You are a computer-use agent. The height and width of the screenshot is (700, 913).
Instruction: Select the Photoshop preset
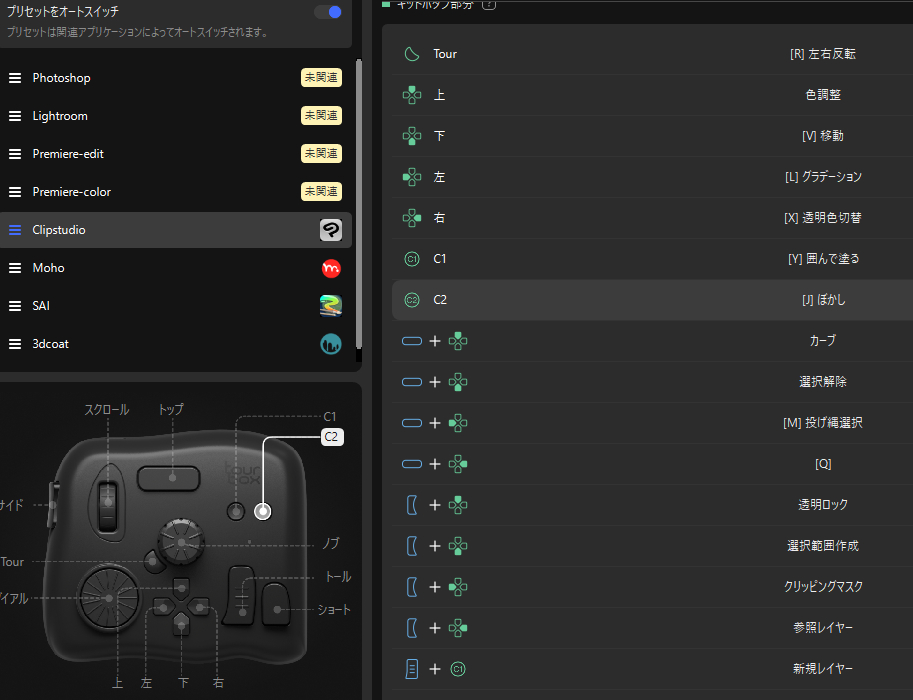[x=61, y=78]
